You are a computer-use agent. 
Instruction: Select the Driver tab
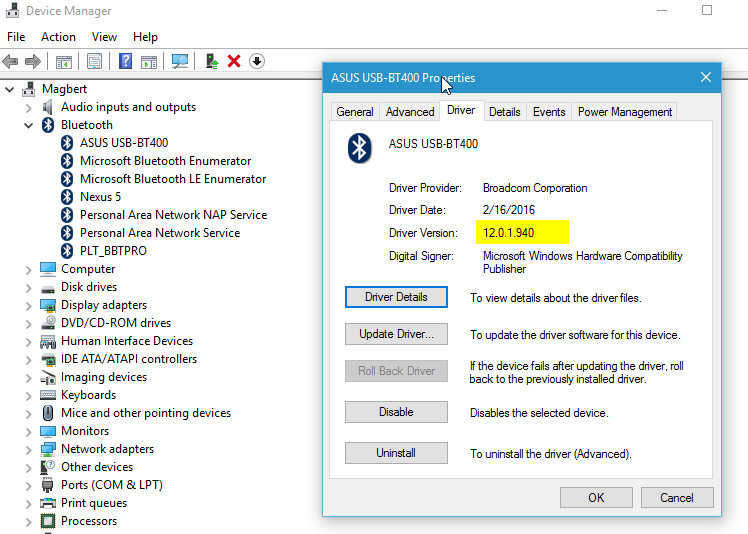[x=461, y=110]
